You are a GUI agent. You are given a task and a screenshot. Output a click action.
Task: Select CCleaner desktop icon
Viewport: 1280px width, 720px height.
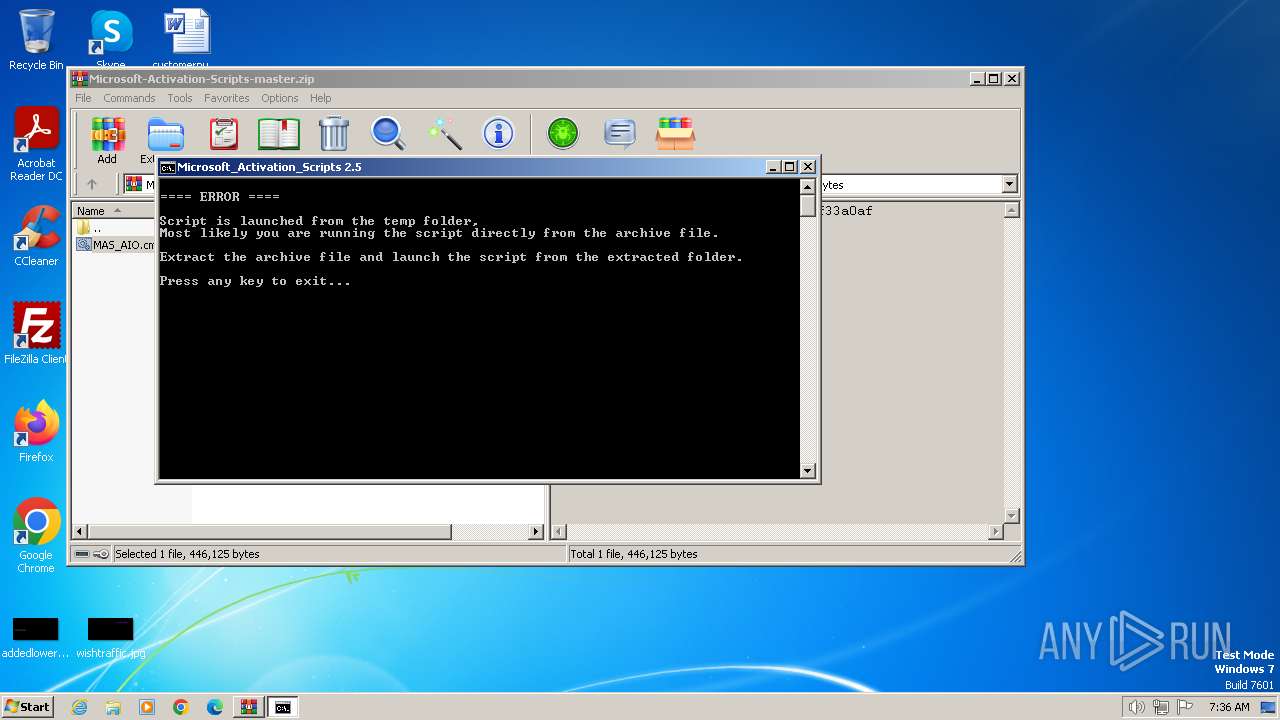tap(36, 236)
